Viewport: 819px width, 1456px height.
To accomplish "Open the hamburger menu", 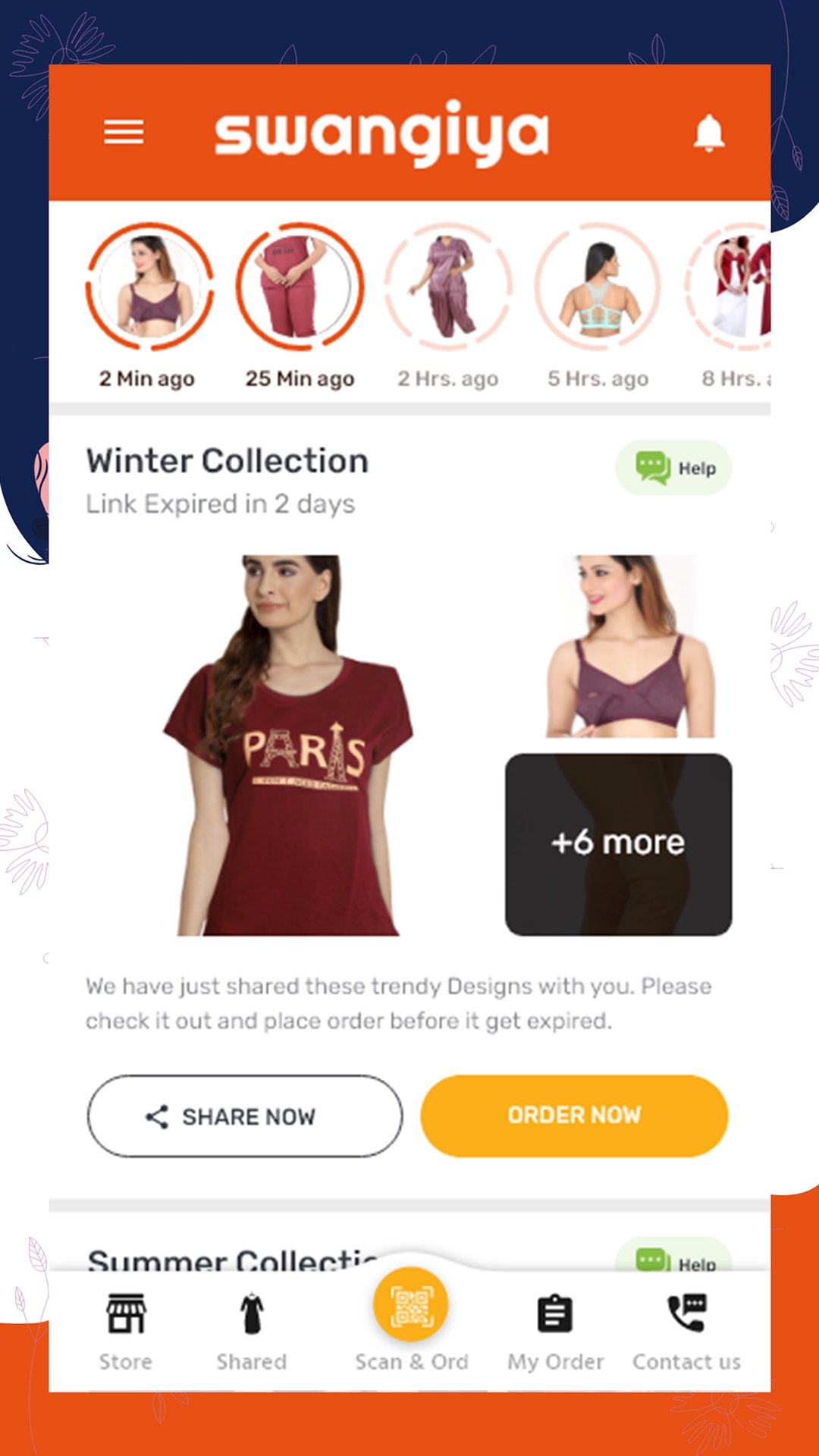I will [124, 133].
